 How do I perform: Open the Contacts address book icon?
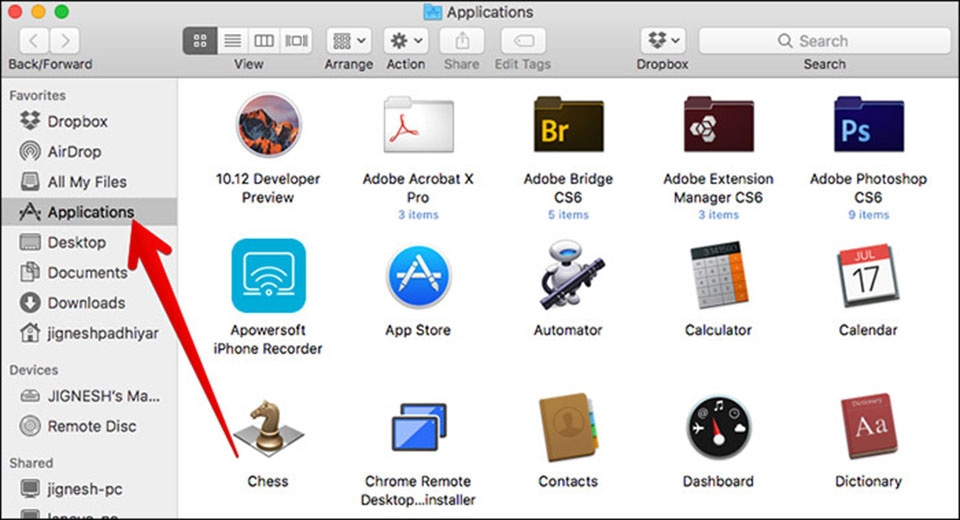(568, 427)
